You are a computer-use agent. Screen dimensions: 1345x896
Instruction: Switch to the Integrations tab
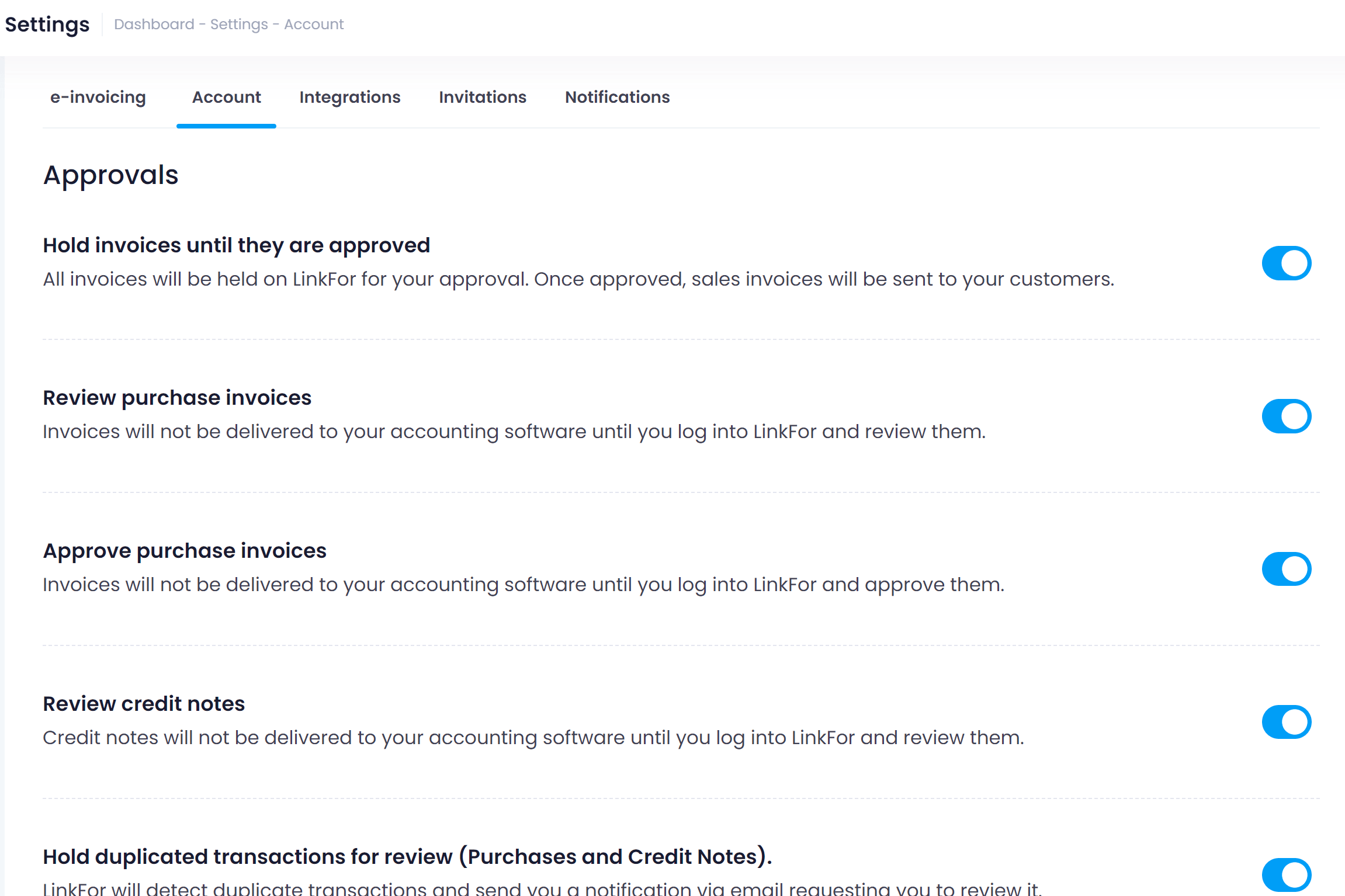[349, 97]
